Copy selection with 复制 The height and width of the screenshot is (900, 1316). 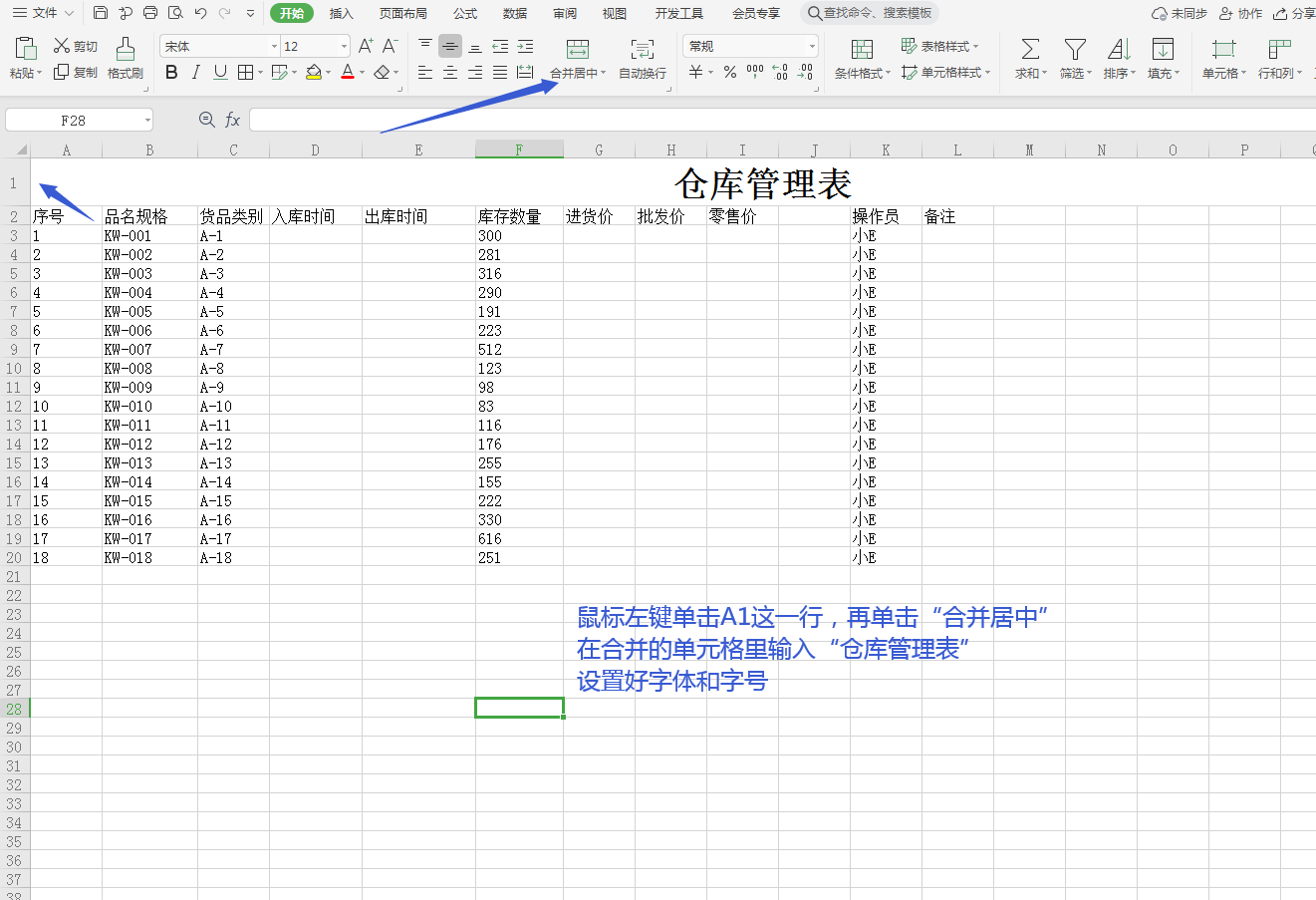point(76,73)
